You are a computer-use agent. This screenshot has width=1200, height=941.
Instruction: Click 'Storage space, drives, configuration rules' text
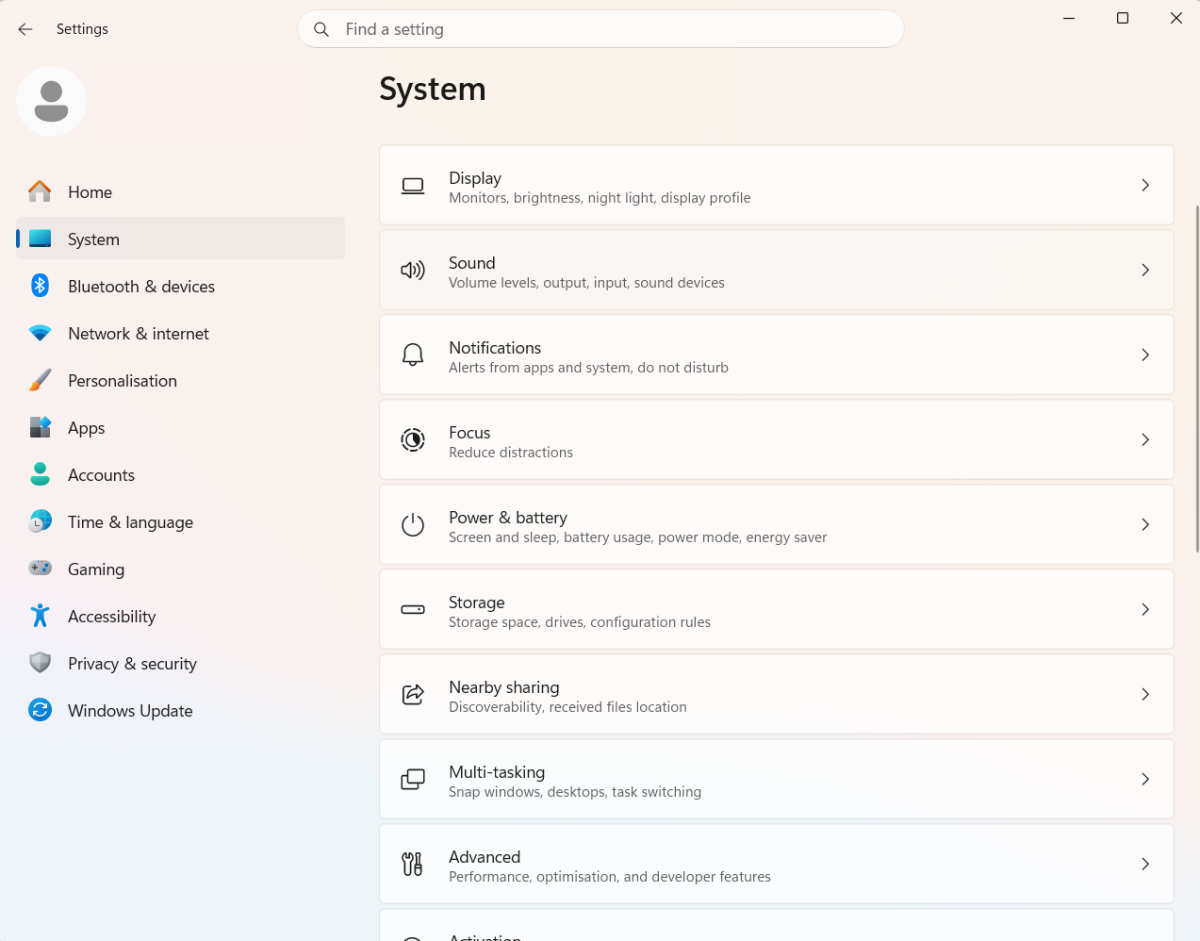coord(580,622)
